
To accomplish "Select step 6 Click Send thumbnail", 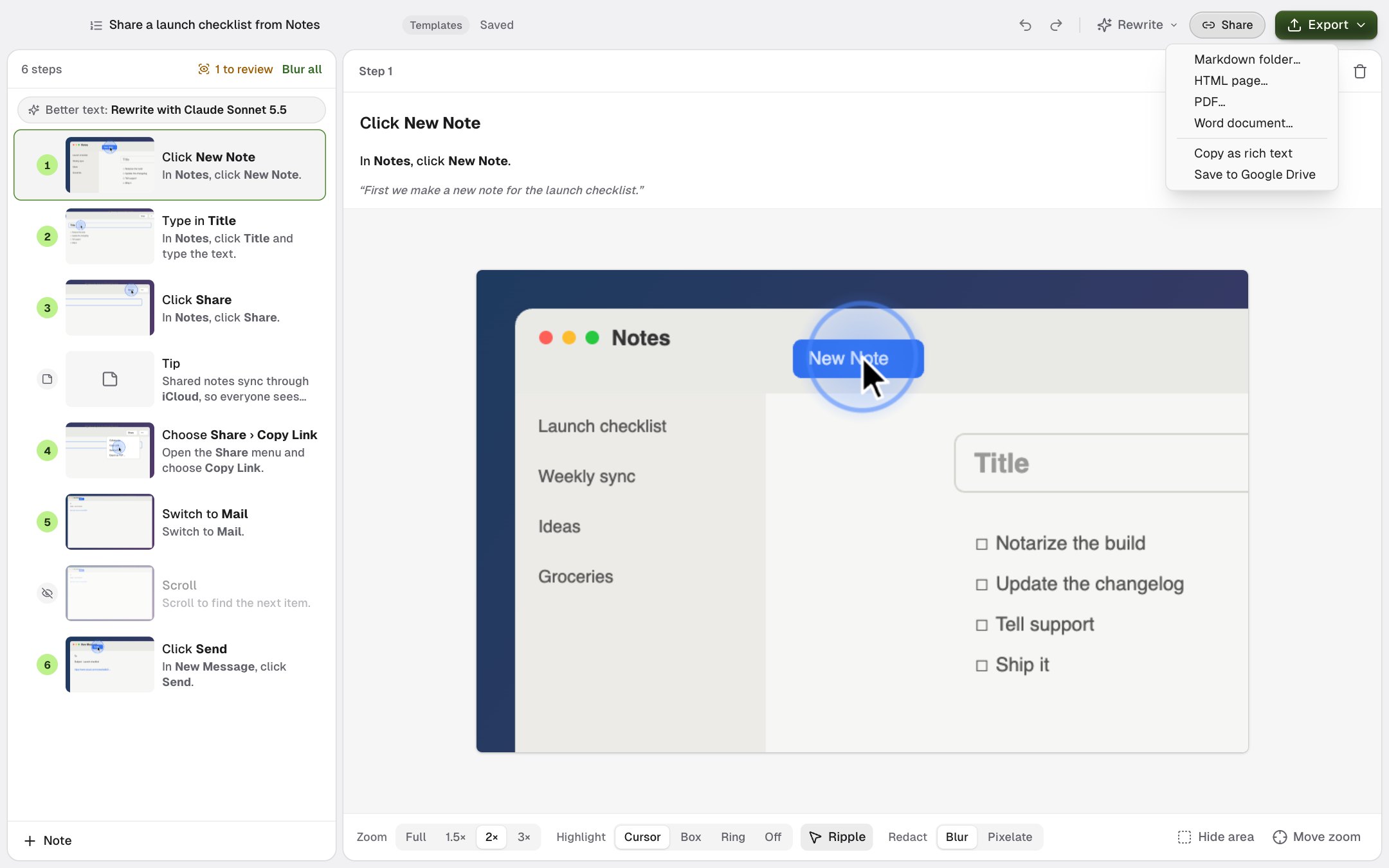I will [110, 664].
